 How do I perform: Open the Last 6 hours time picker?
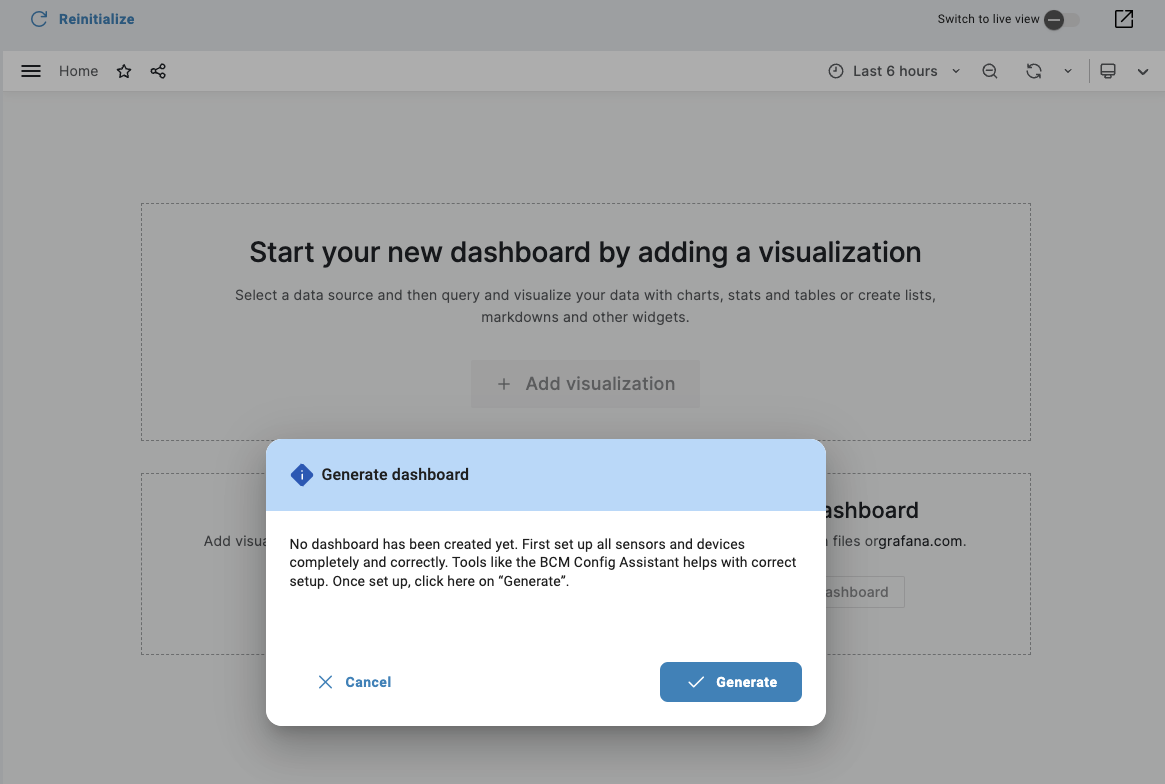click(894, 71)
